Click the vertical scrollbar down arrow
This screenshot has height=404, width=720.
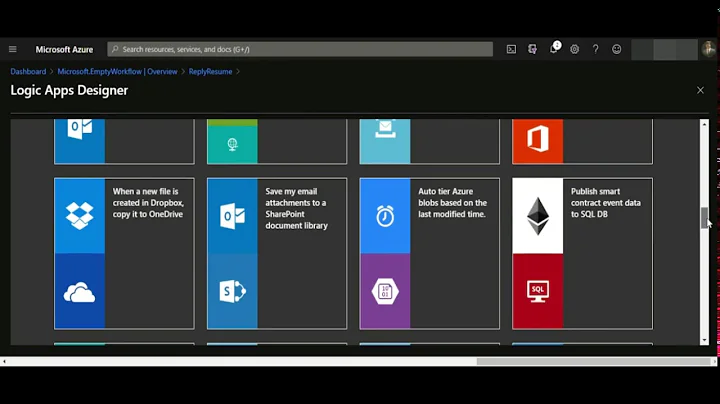coord(704,340)
